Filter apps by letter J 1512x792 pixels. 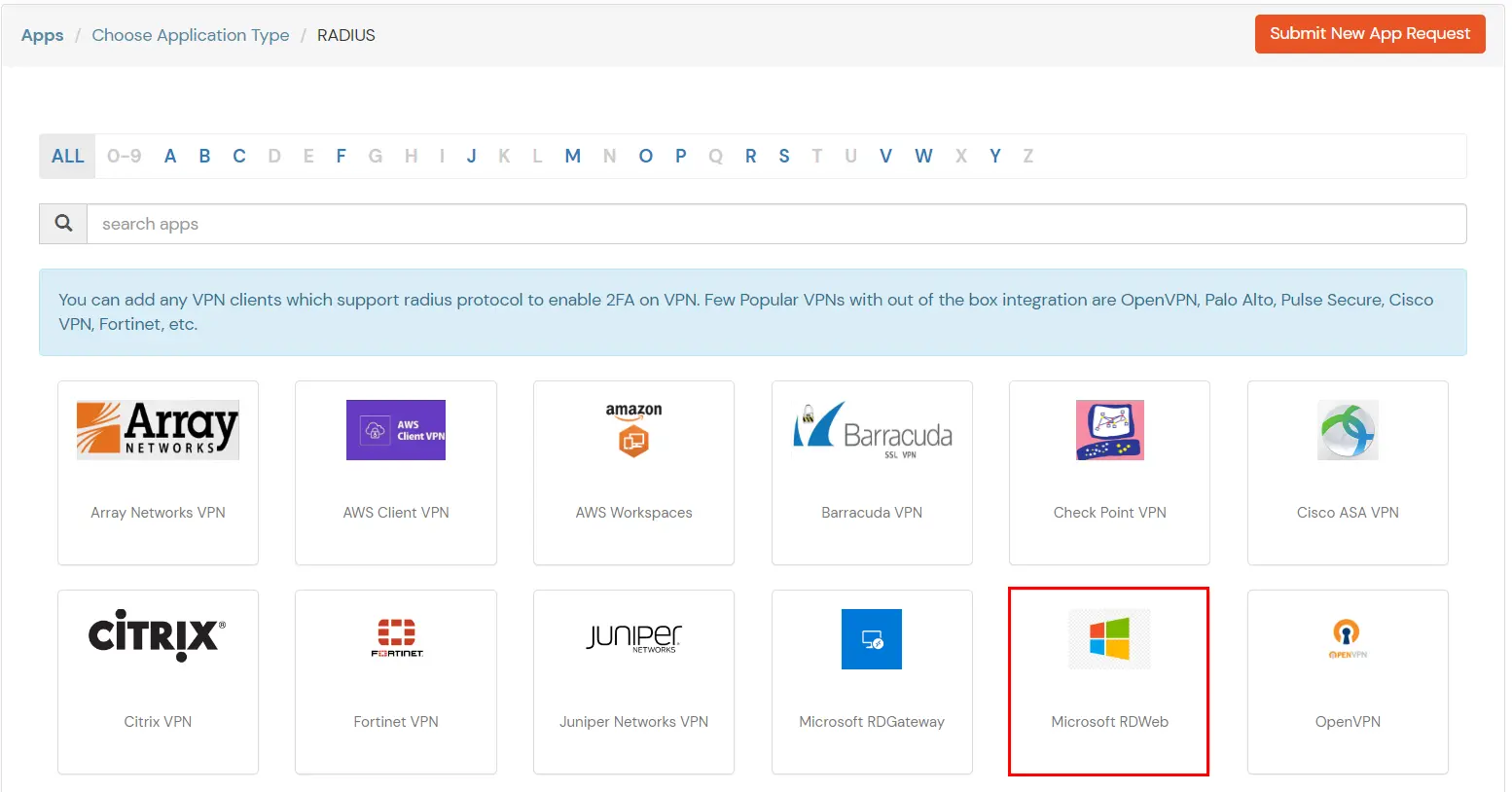click(472, 156)
